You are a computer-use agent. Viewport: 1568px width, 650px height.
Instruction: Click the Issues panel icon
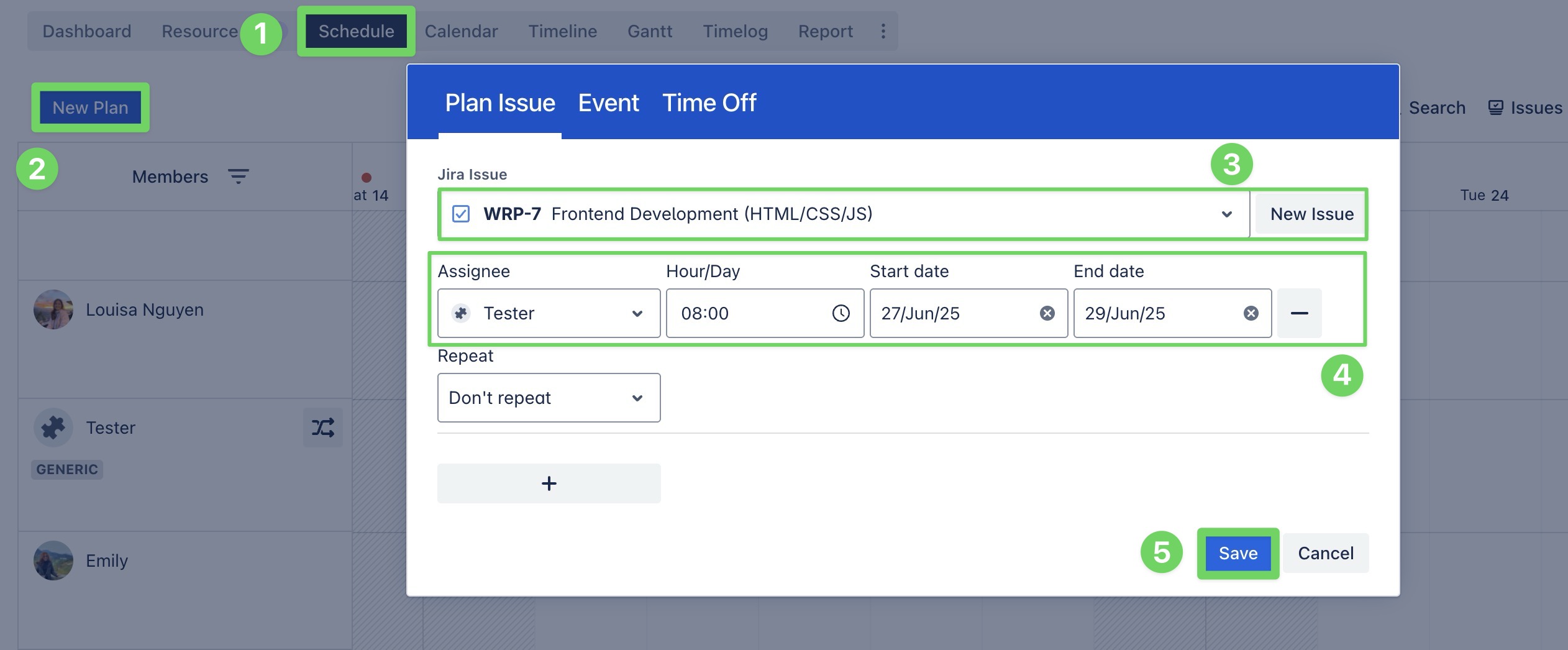[x=1495, y=108]
